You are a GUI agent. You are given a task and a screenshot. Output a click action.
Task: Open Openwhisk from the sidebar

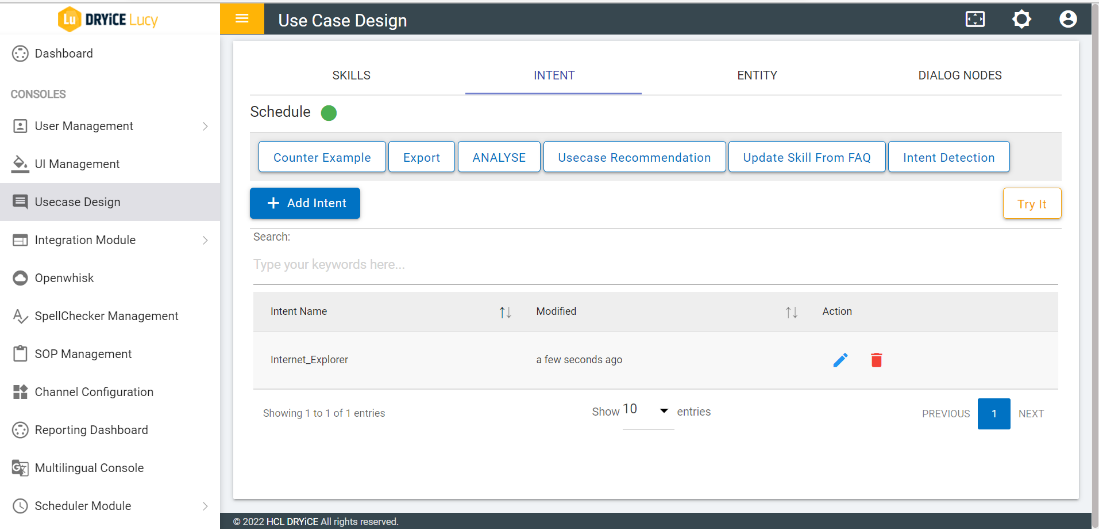pos(64,278)
